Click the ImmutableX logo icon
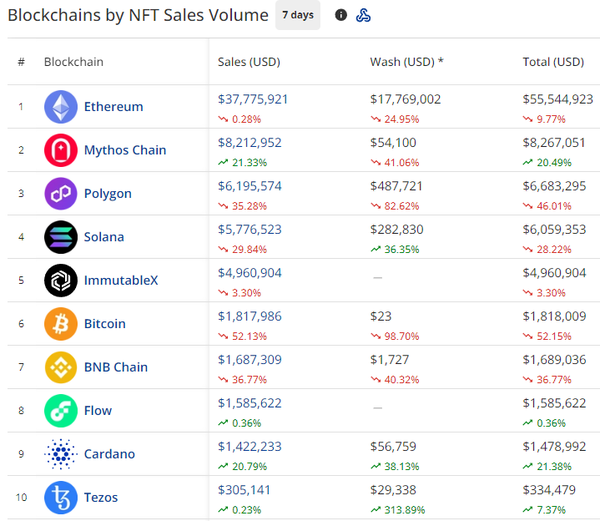600x521 pixels. coord(61,281)
